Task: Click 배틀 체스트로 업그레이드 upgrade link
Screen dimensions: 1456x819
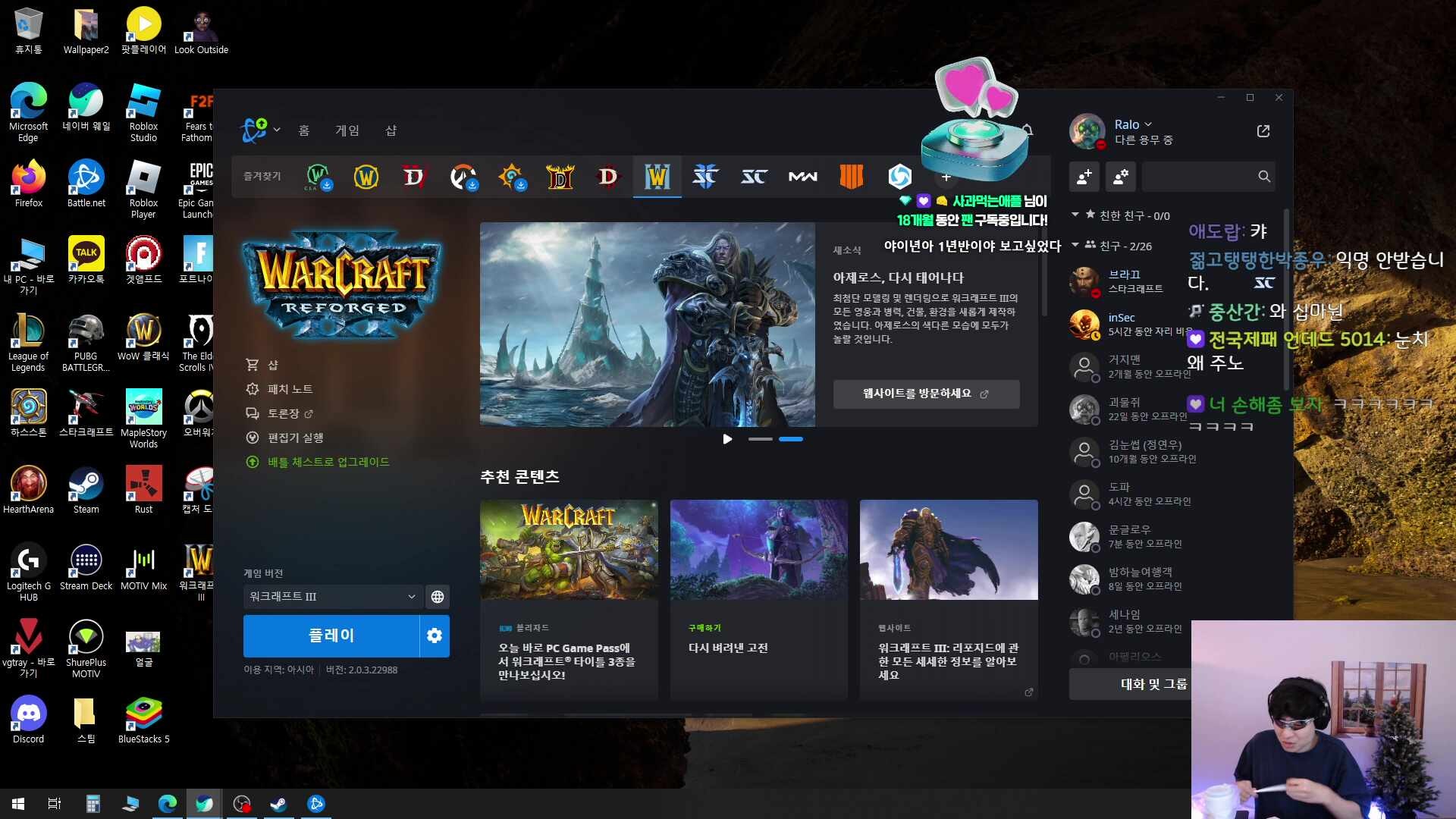Action: (x=318, y=462)
